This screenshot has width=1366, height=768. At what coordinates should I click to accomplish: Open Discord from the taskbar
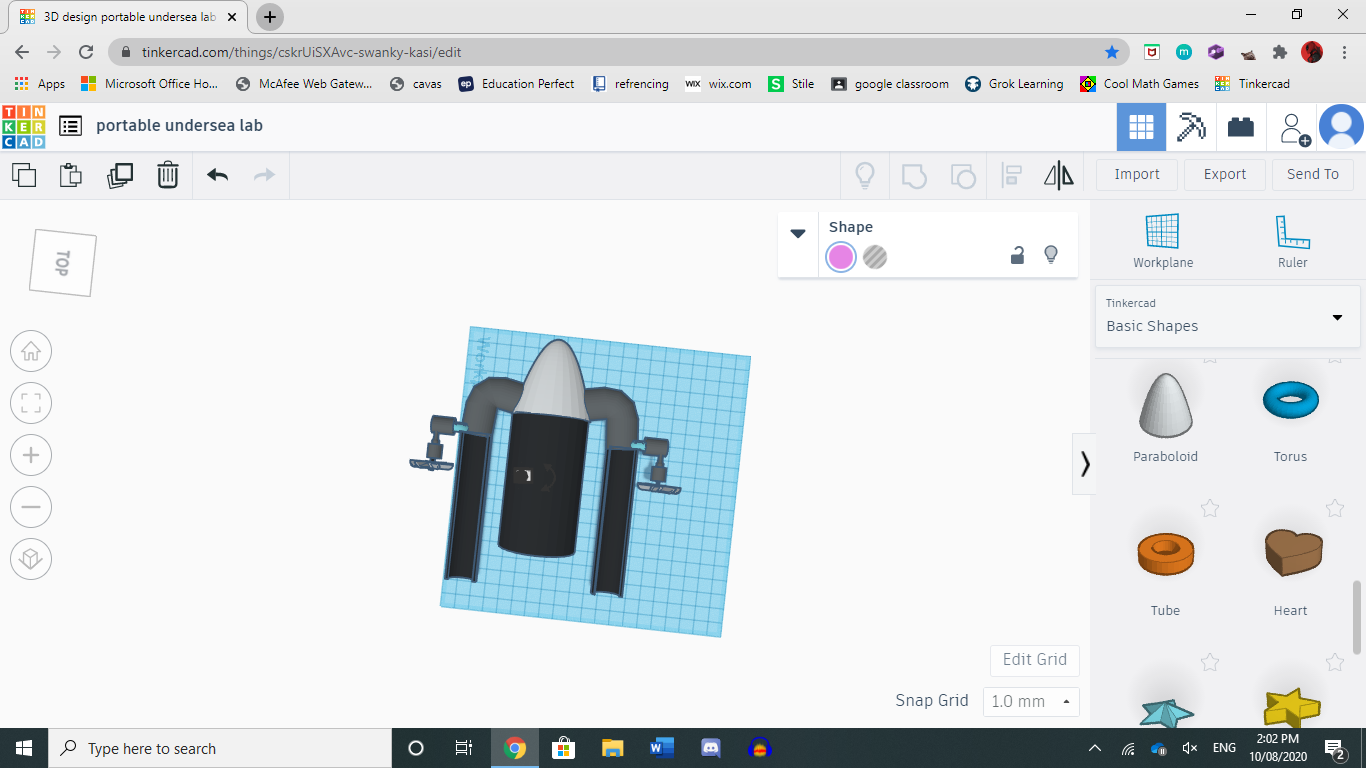[711, 748]
